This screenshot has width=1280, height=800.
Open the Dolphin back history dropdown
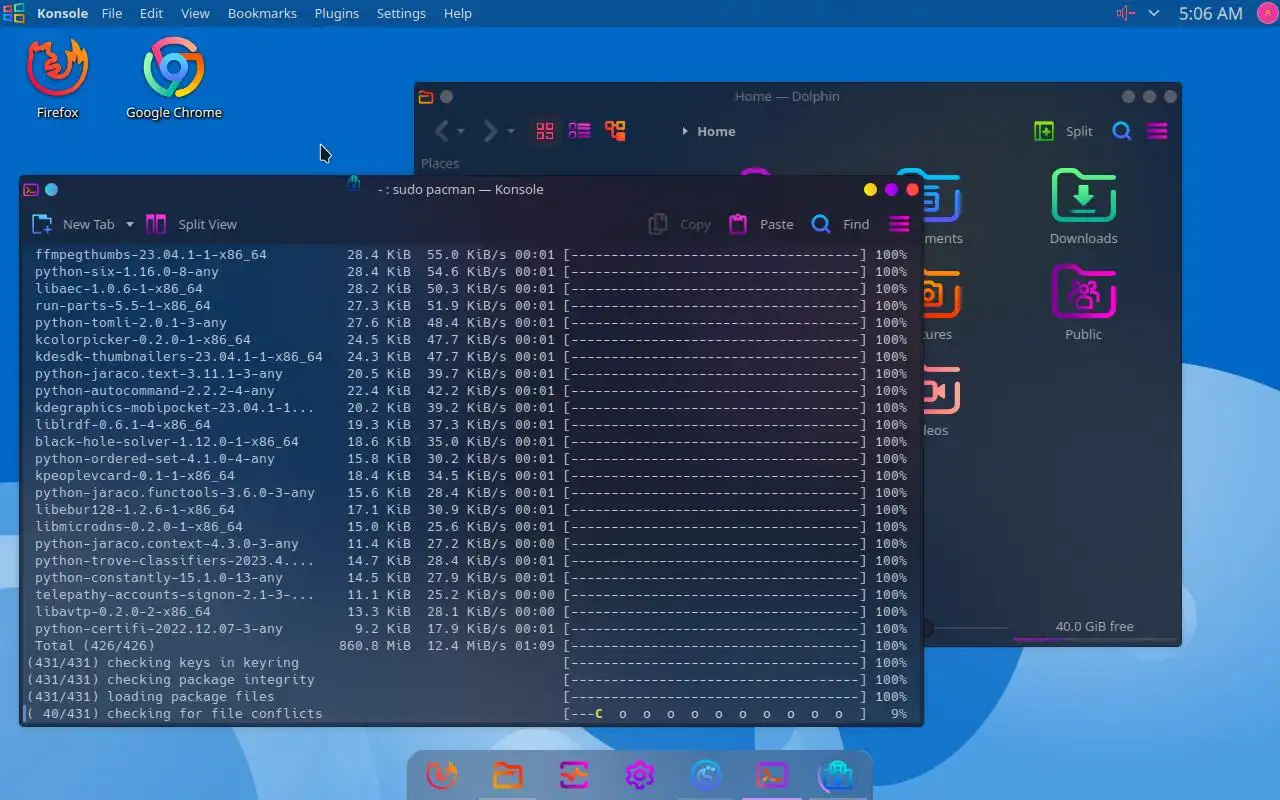pos(461,131)
